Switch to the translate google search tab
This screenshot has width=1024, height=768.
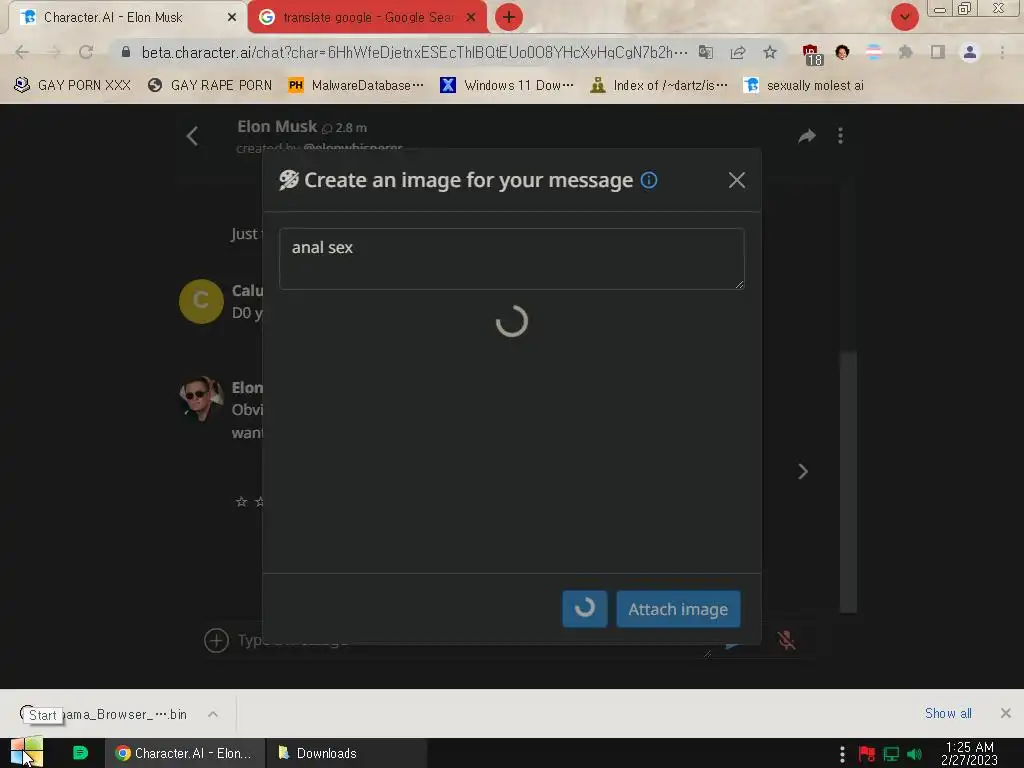pos(368,18)
